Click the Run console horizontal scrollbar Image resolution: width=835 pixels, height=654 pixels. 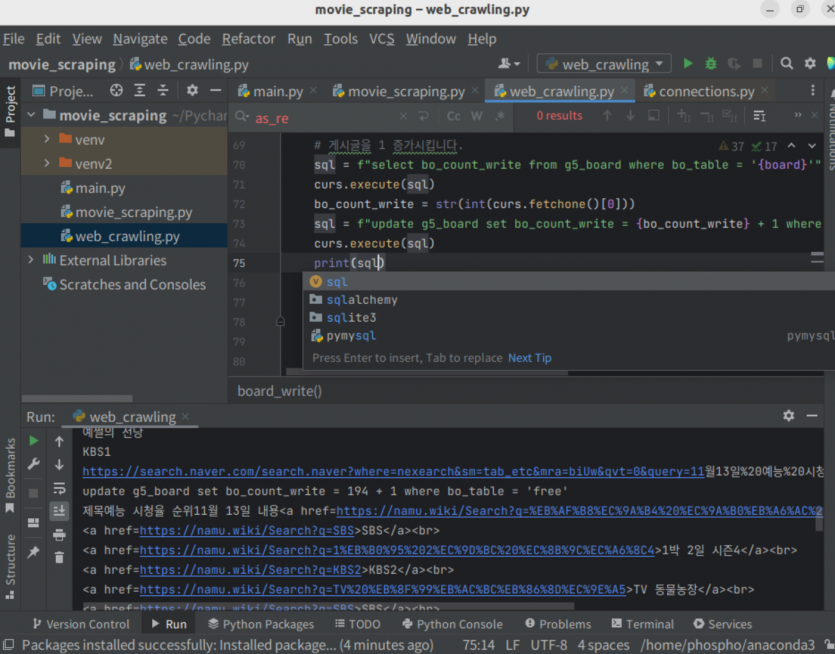[x=329, y=606]
